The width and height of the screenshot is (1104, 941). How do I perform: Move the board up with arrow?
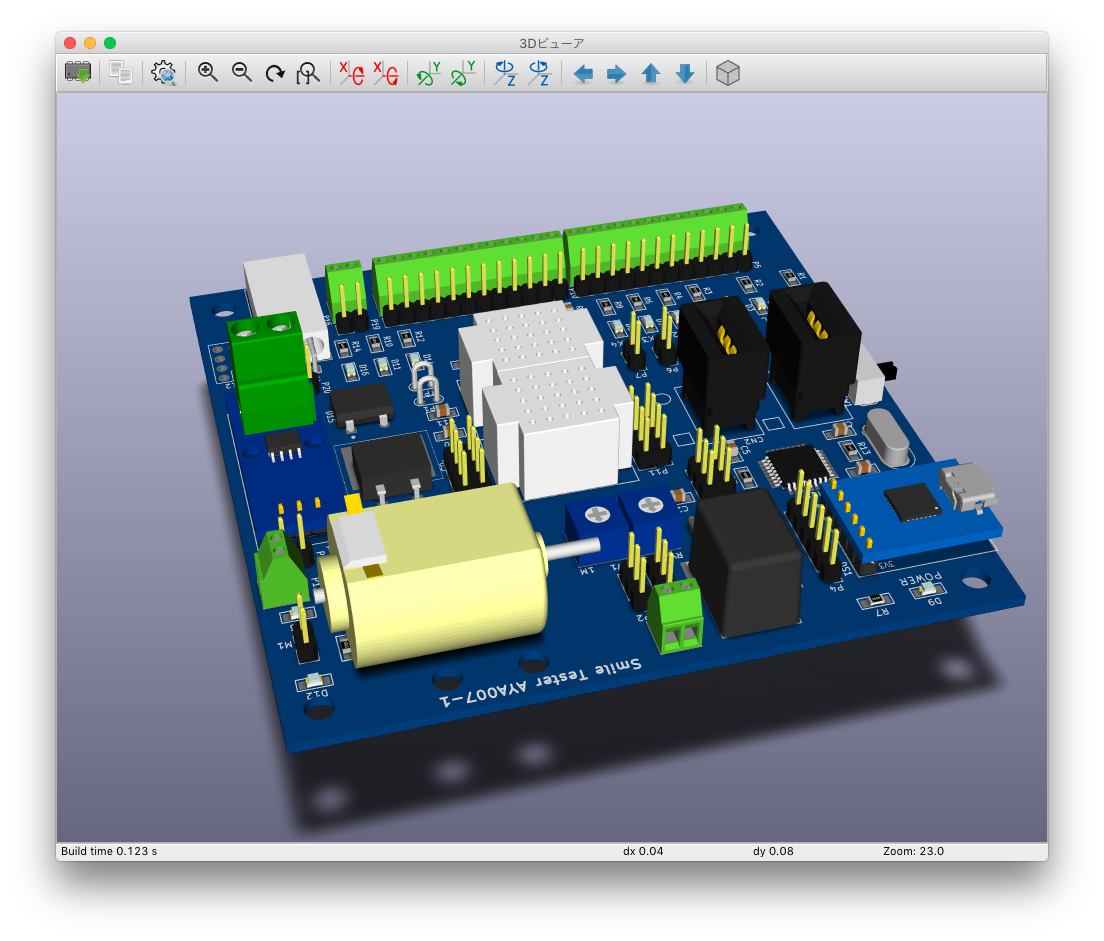(651, 73)
